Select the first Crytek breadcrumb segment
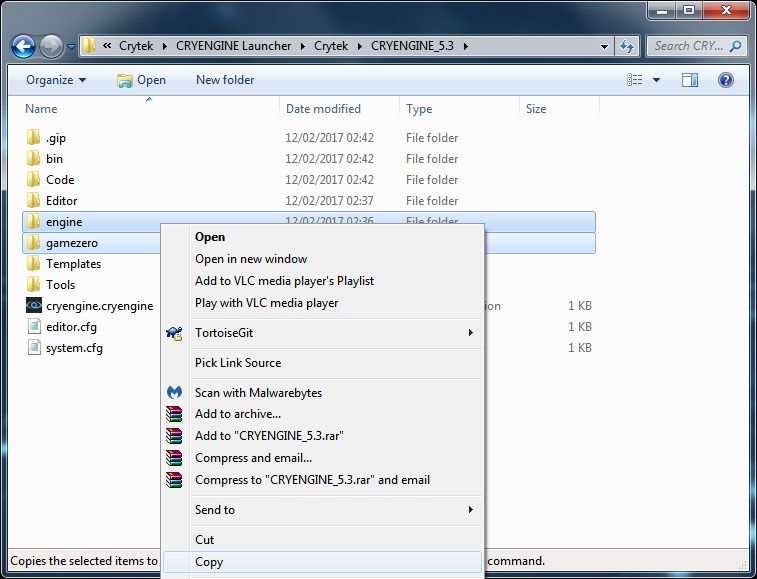Screen dimensions: 757x579 (x=136, y=46)
